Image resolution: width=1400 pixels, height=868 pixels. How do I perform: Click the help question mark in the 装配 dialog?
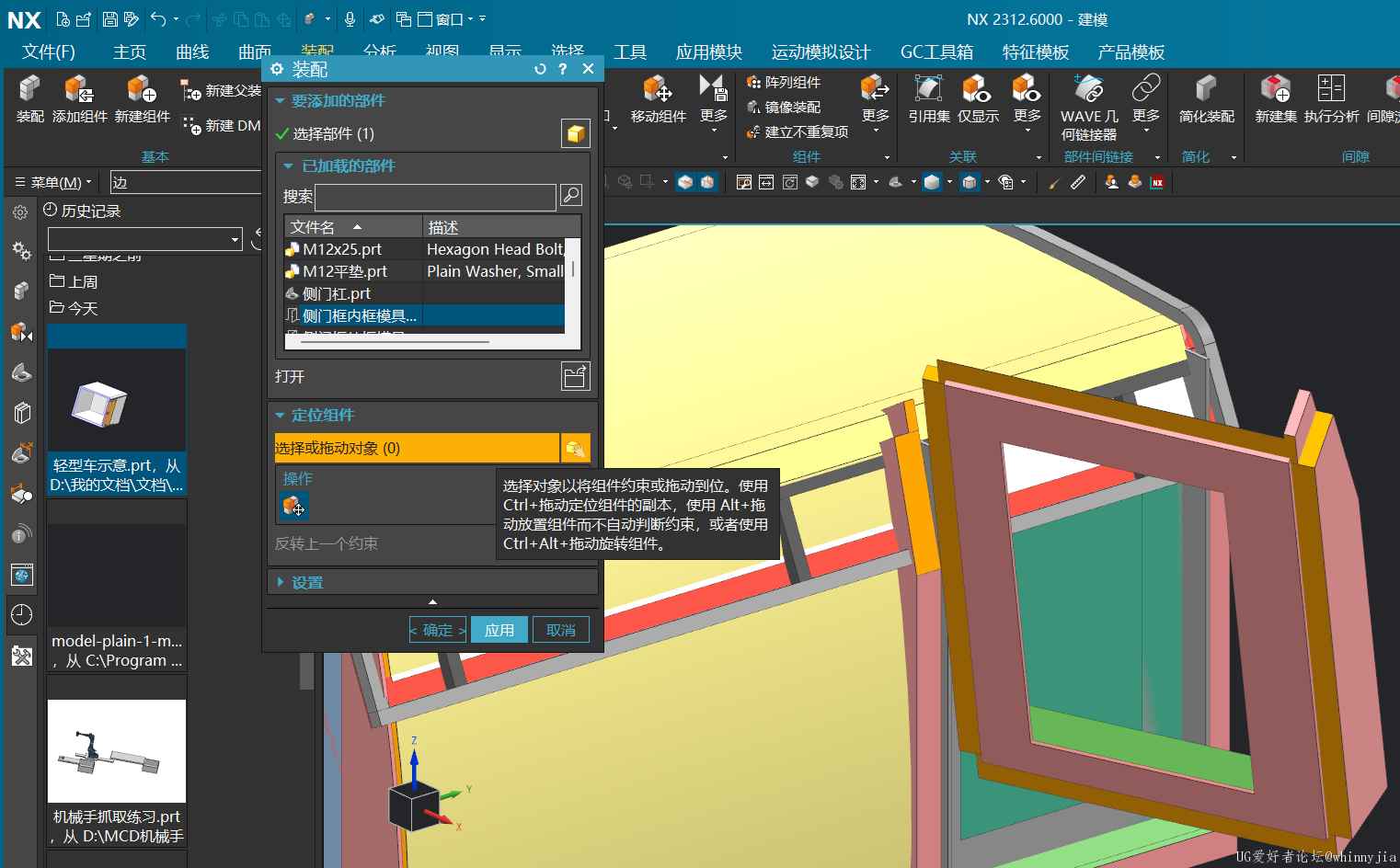click(563, 69)
